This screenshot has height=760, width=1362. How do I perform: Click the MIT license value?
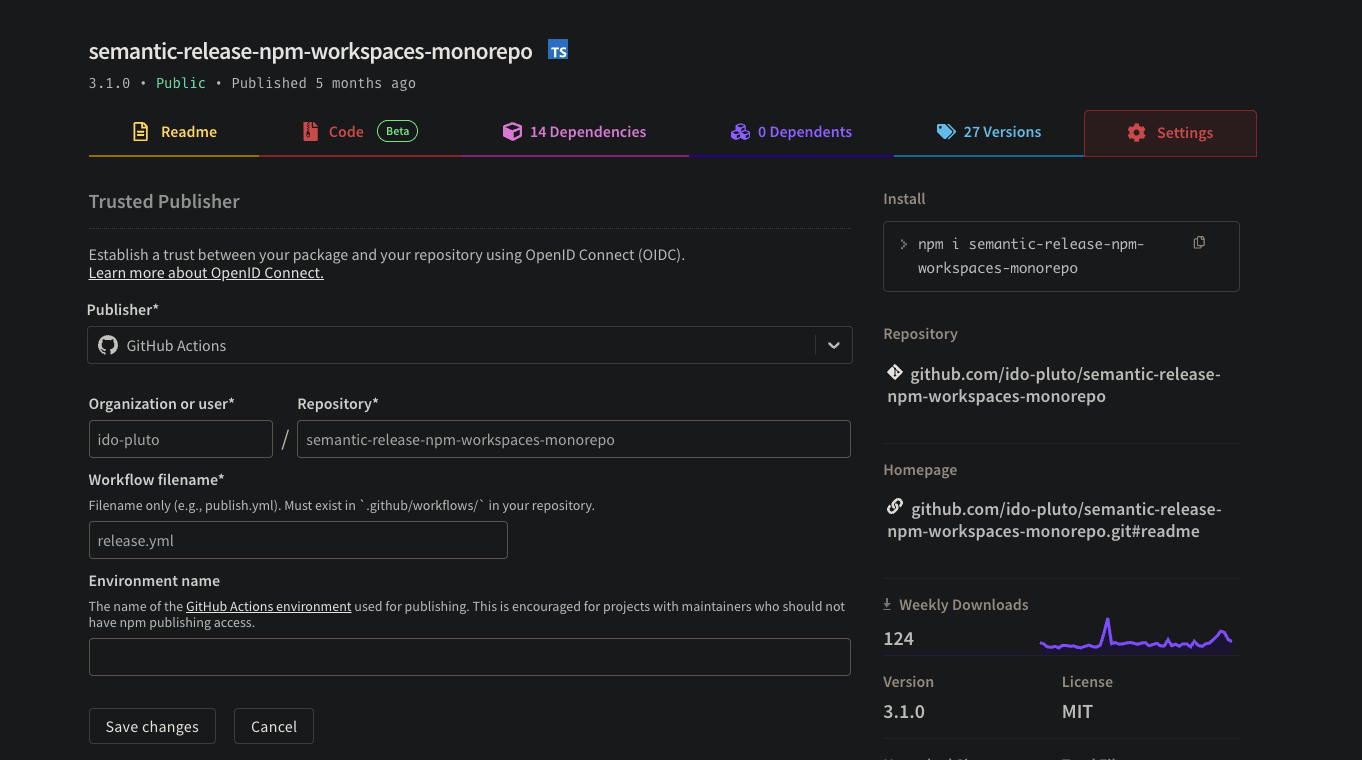[1077, 711]
